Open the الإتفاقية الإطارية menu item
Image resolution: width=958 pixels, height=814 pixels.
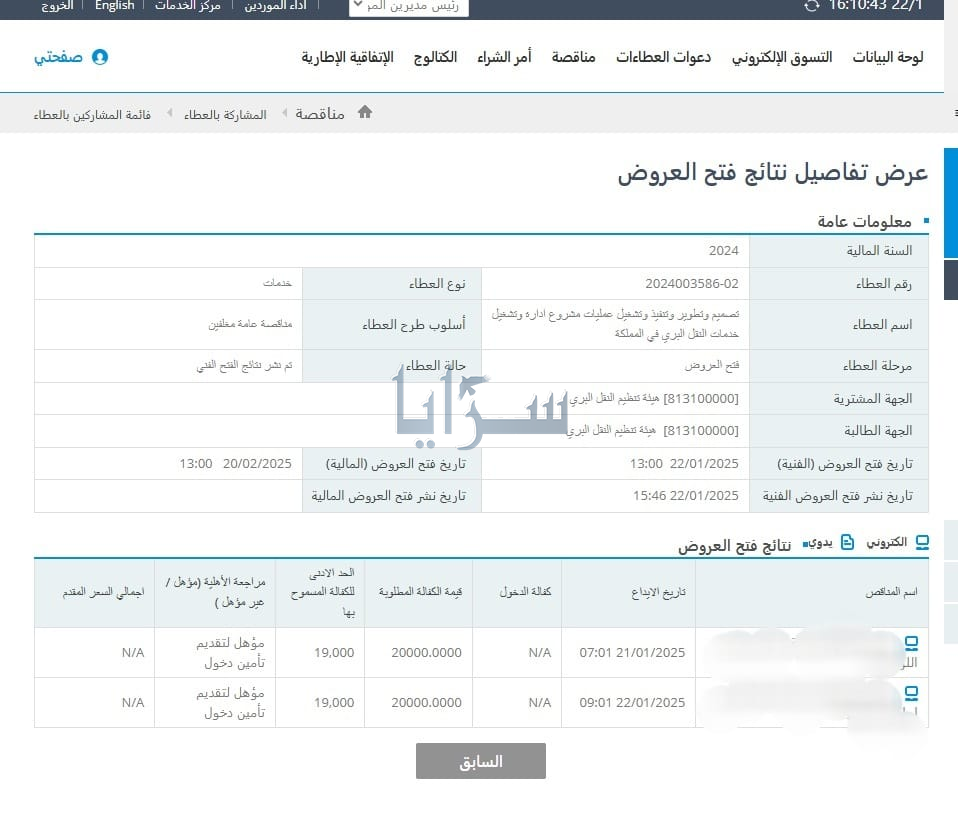(x=347, y=57)
